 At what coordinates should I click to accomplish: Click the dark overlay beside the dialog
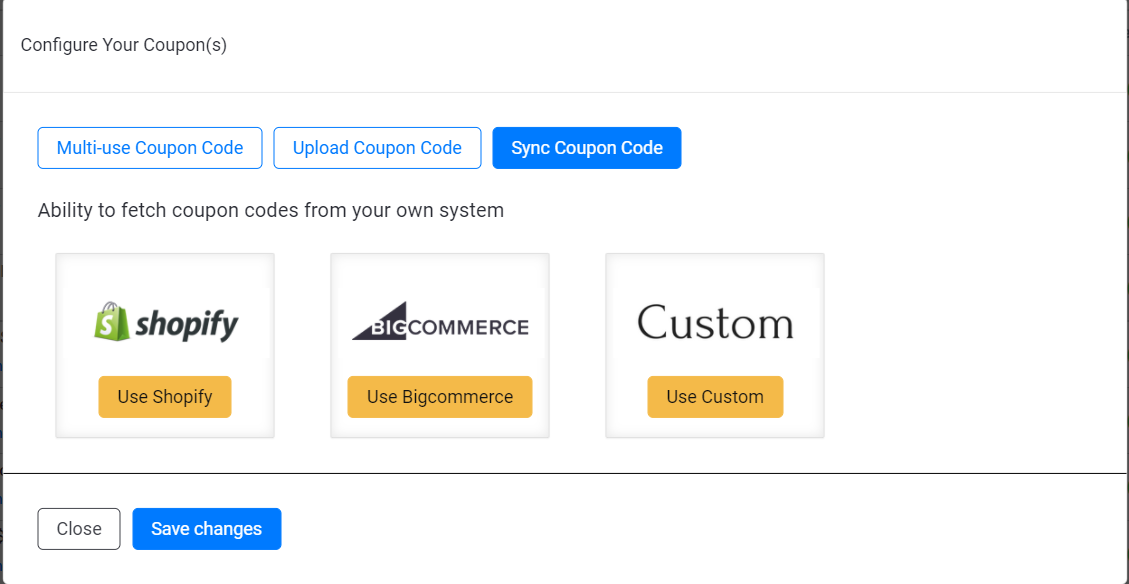point(3,300)
